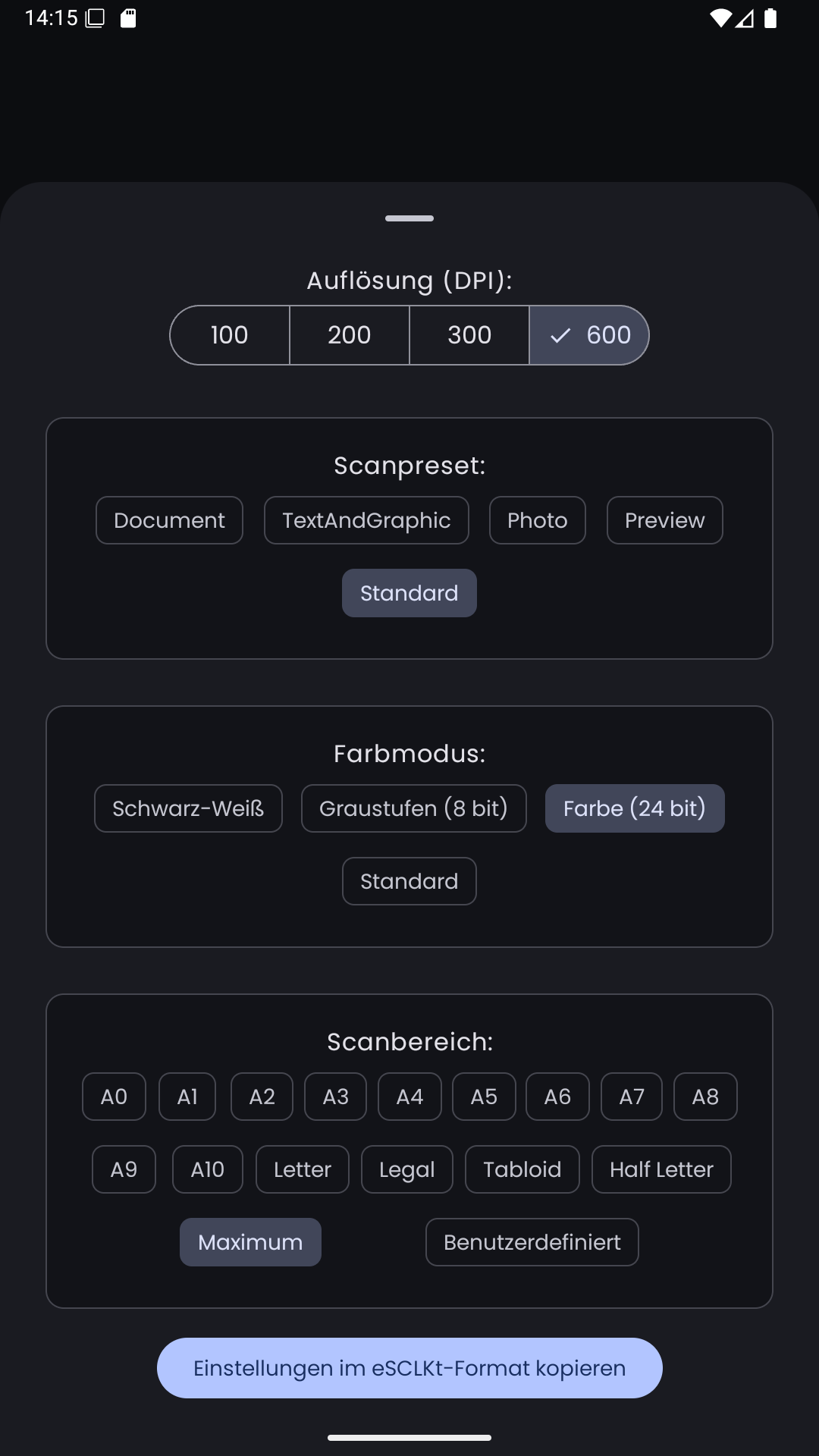Image resolution: width=819 pixels, height=1456 pixels.
Task: Tap the checked 600 DPI segment
Action: click(x=590, y=335)
